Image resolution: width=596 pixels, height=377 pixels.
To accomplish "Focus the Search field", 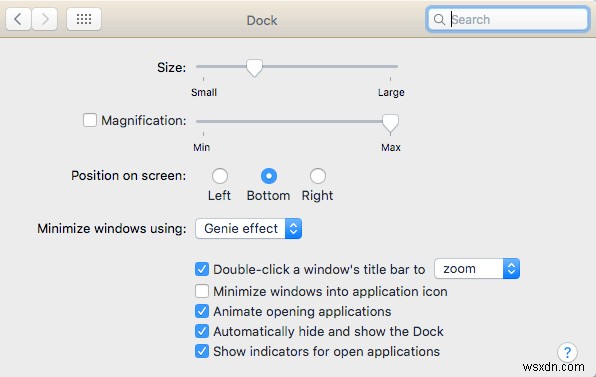I will [x=508, y=19].
